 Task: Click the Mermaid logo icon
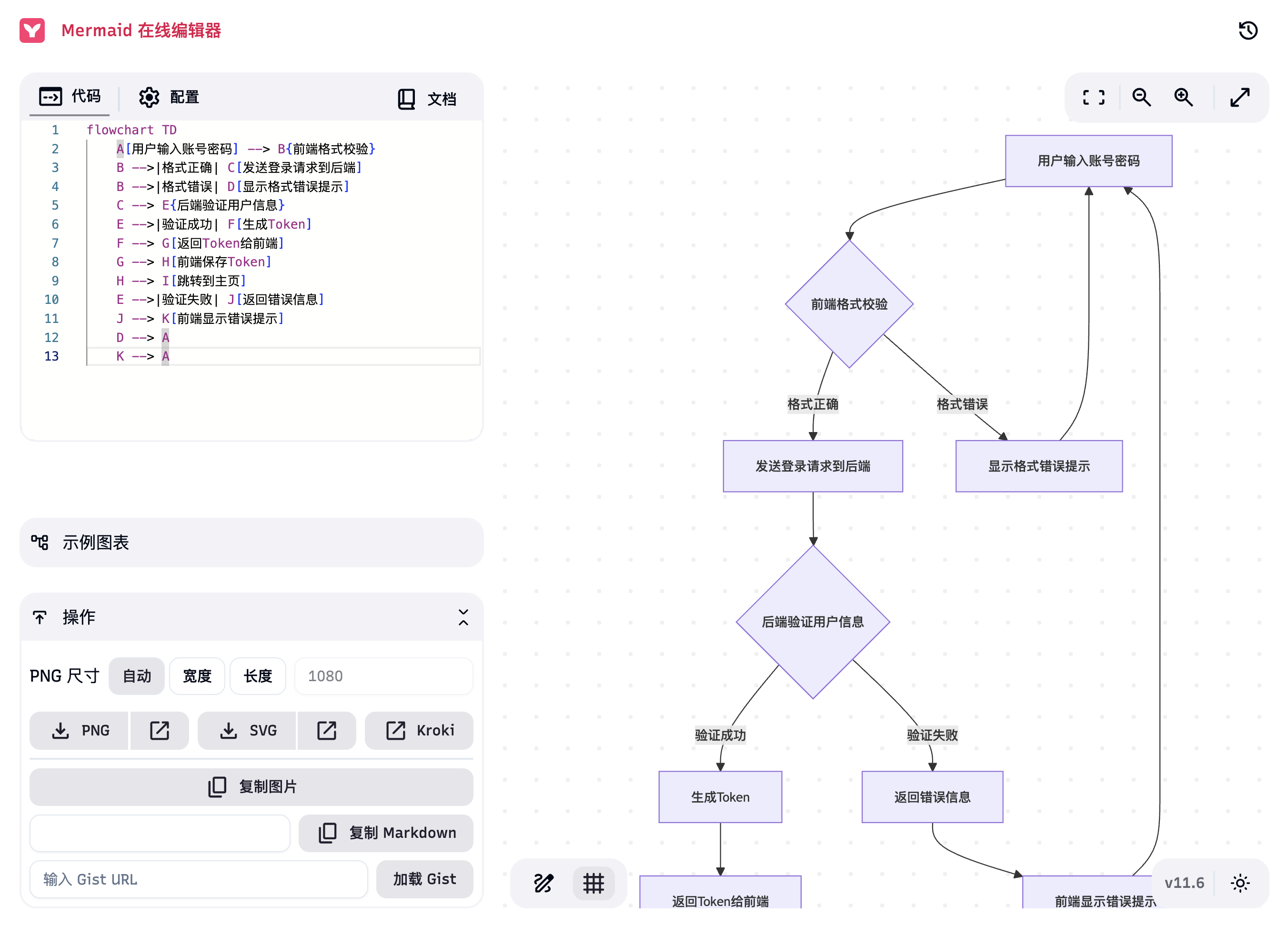(32, 30)
